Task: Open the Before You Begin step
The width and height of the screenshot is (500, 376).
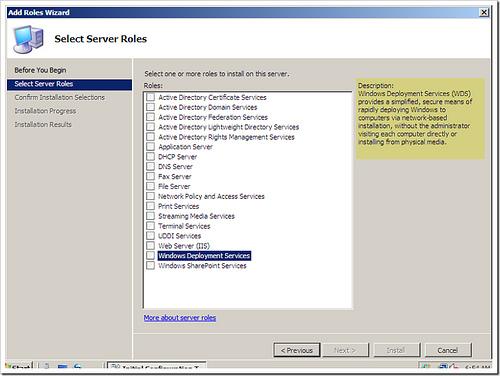Action: [40, 70]
